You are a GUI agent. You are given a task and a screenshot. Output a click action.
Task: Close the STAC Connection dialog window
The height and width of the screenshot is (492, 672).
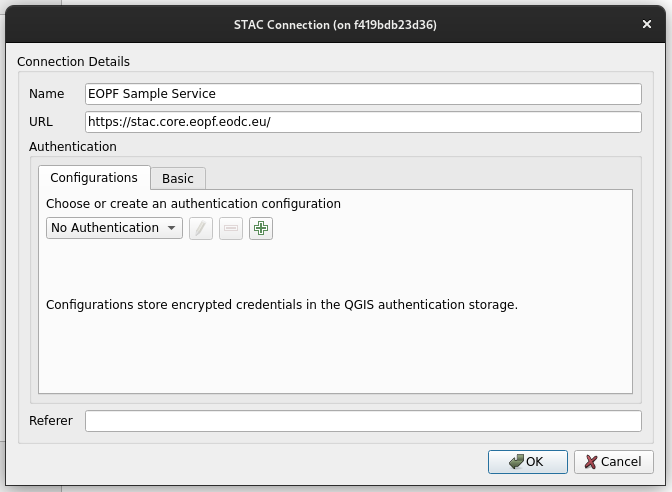(x=647, y=23)
